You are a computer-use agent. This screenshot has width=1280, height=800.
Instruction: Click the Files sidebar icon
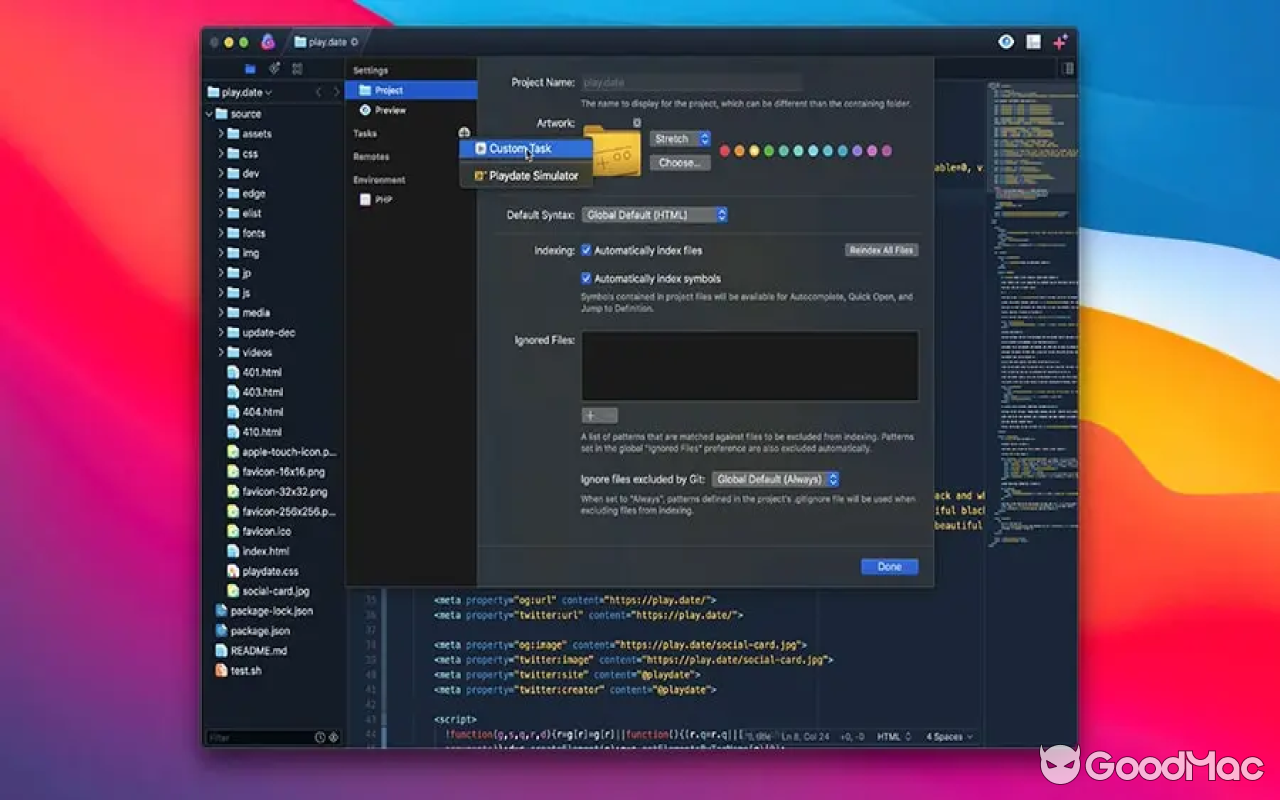[x=250, y=69]
